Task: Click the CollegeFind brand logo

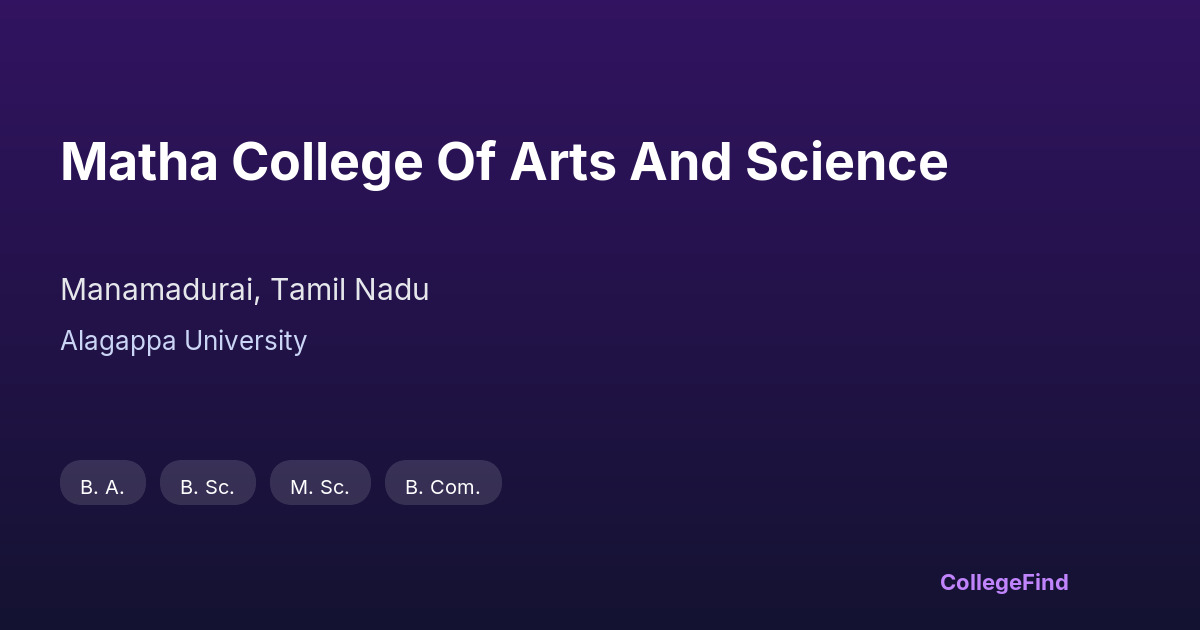Action: [x=1003, y=582]
